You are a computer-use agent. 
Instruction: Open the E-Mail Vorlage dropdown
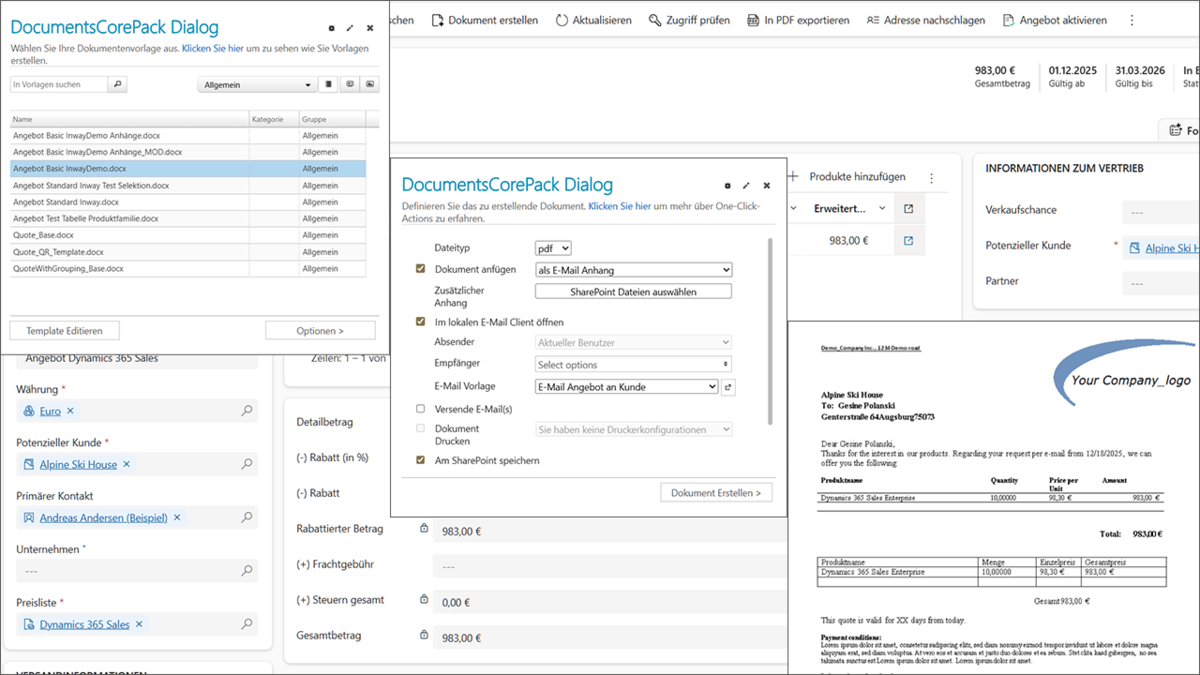pos(626,387)
